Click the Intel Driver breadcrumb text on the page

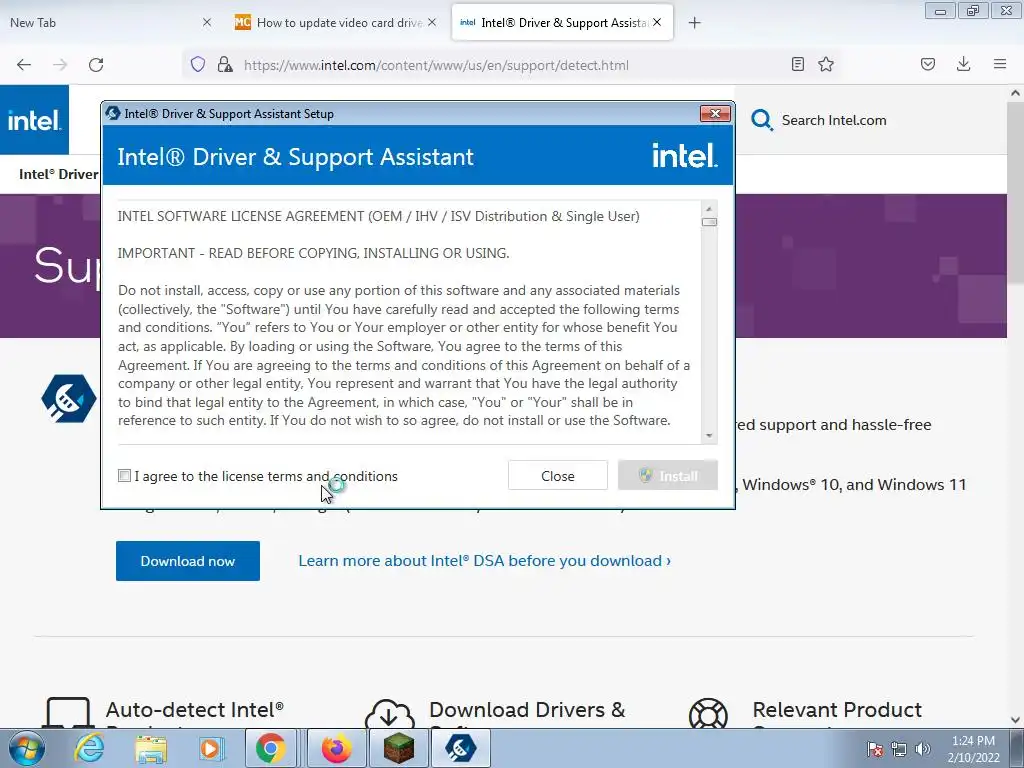point(58,174)
